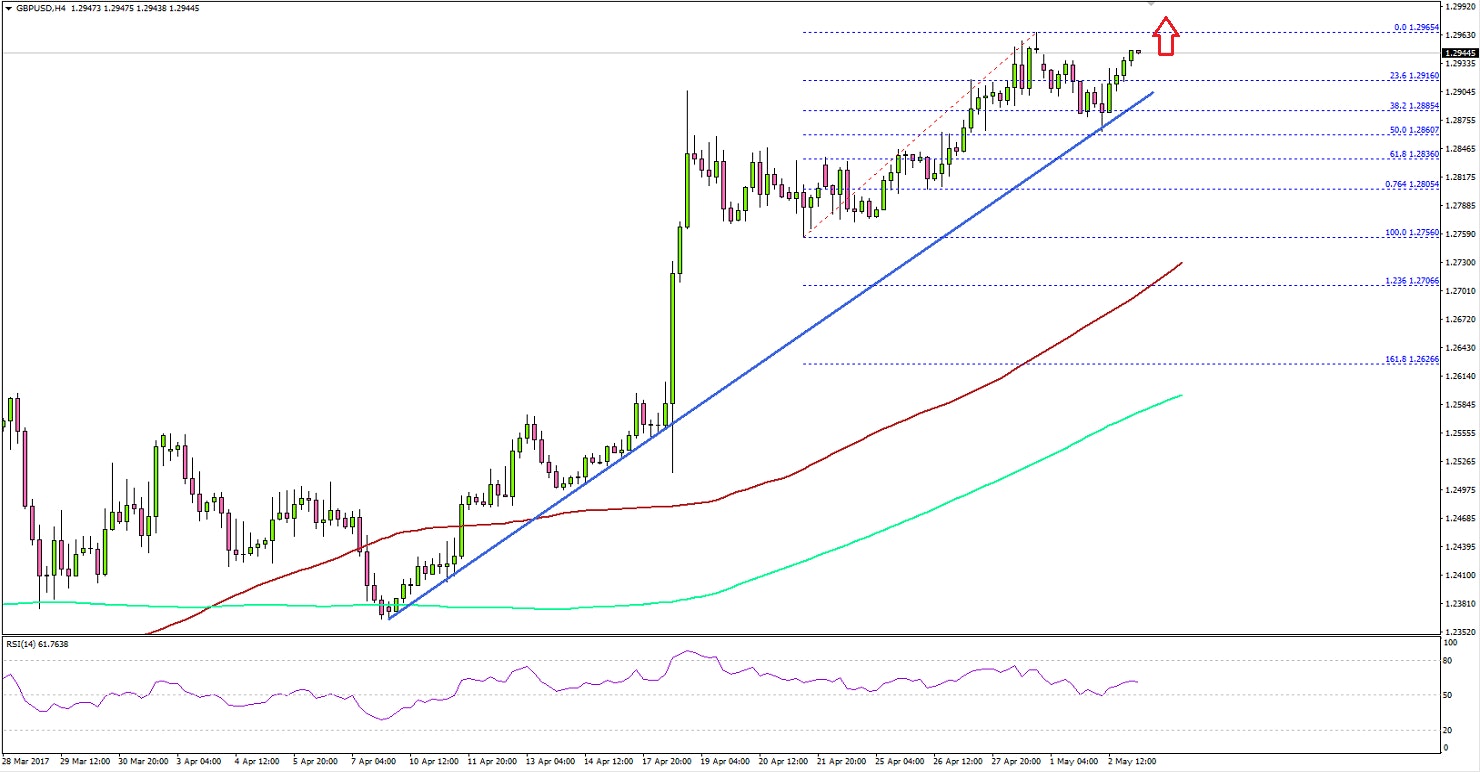Click the RSI(14) 61.7638 indicator label
Screen dimensions: 1480x772
point(37,644)
